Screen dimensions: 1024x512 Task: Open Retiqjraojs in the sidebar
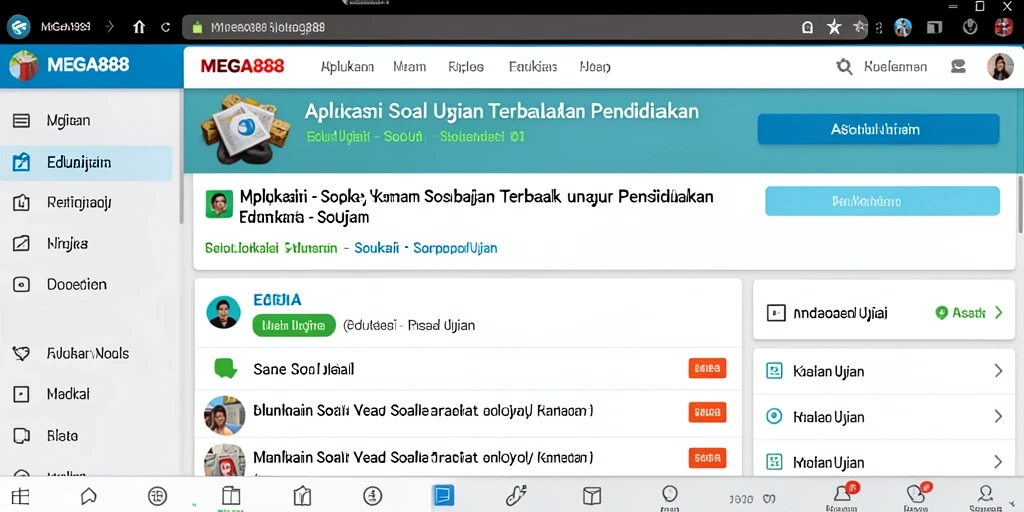(79, 202)
